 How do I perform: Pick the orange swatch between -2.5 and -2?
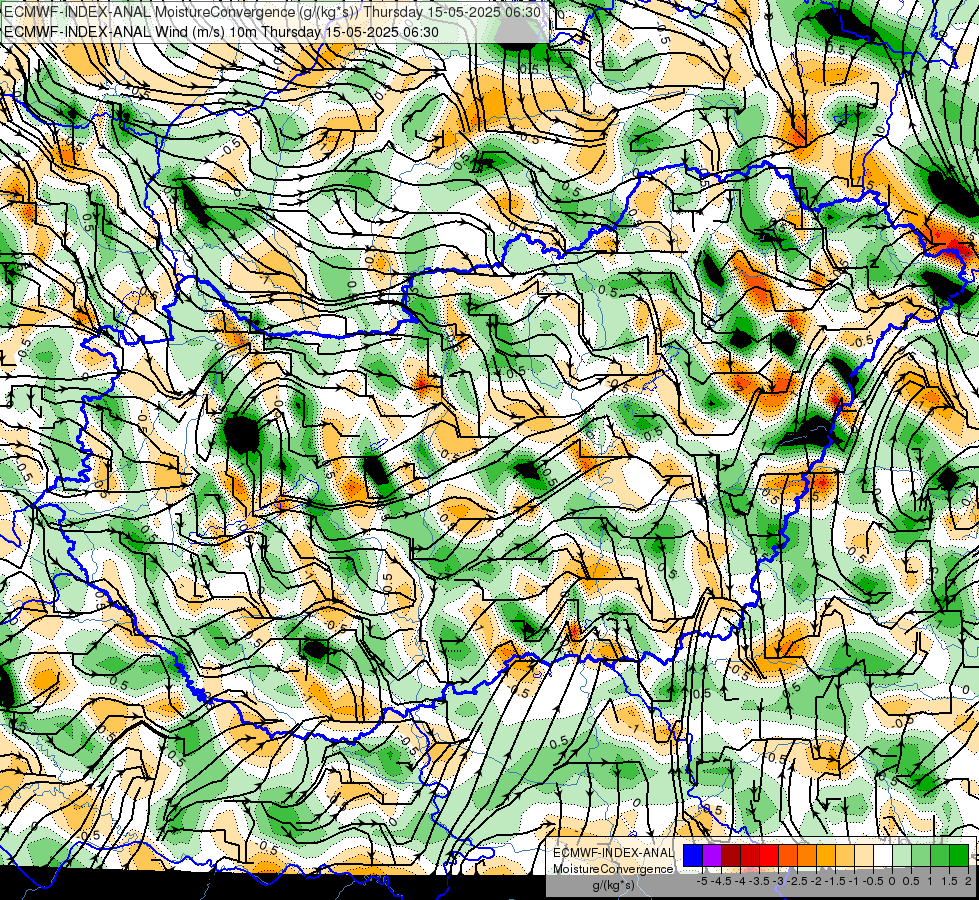click(807, 855)
